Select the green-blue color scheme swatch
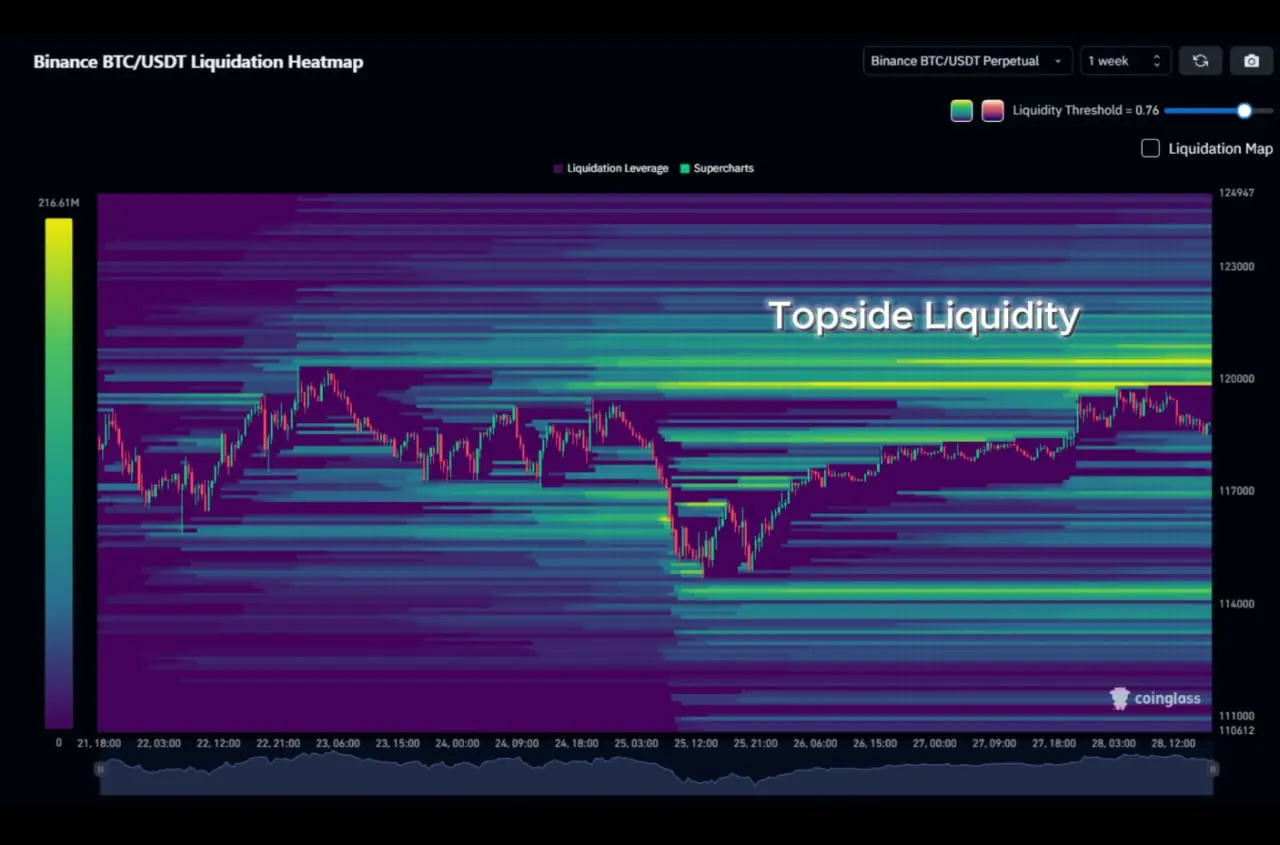The width and height of the screenshot is (1280, 845). click(961, 111)
